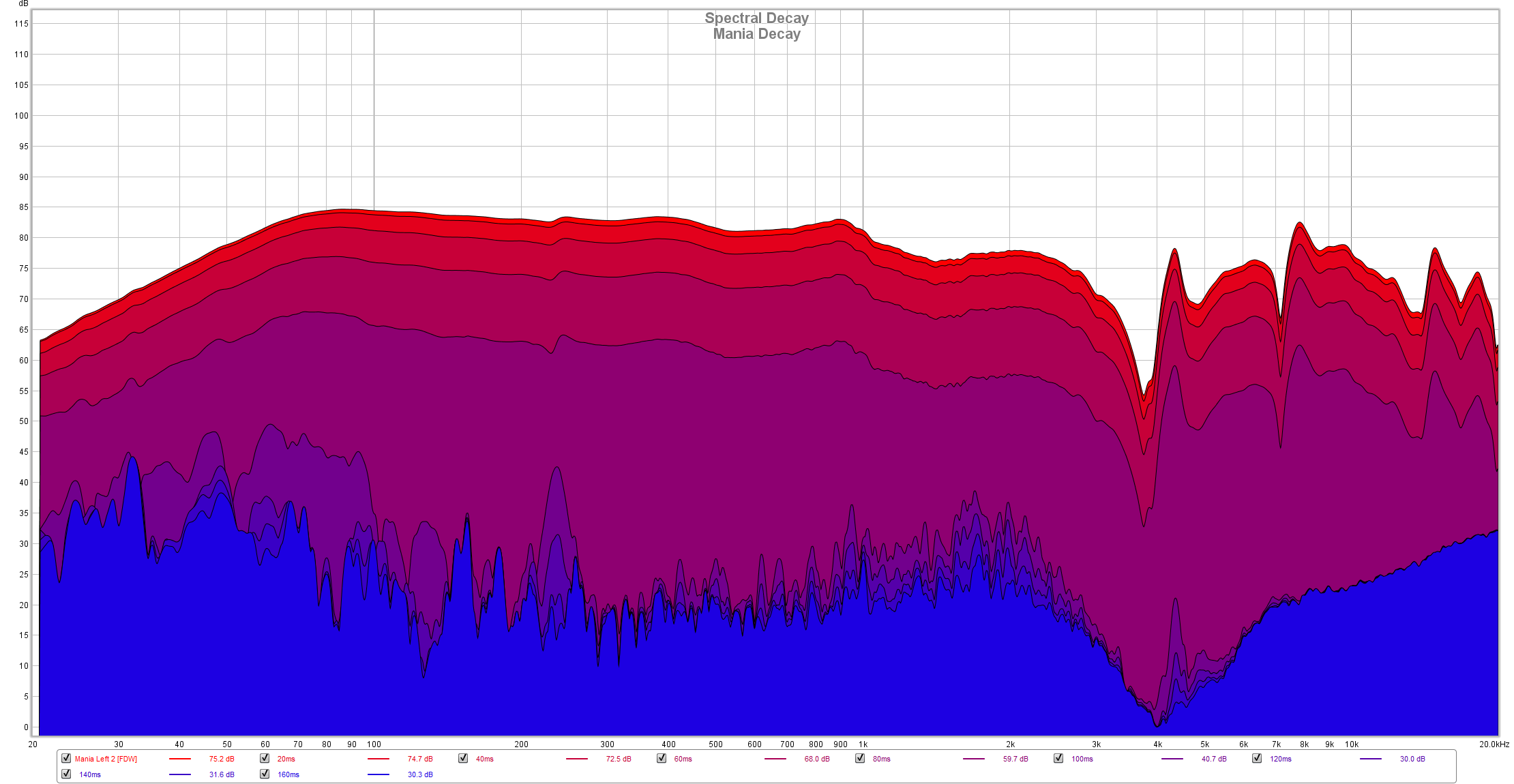Click the Mania Left 2 [FDW] legend label
The height and width of the screenshot is (784, 1514).
106,759
